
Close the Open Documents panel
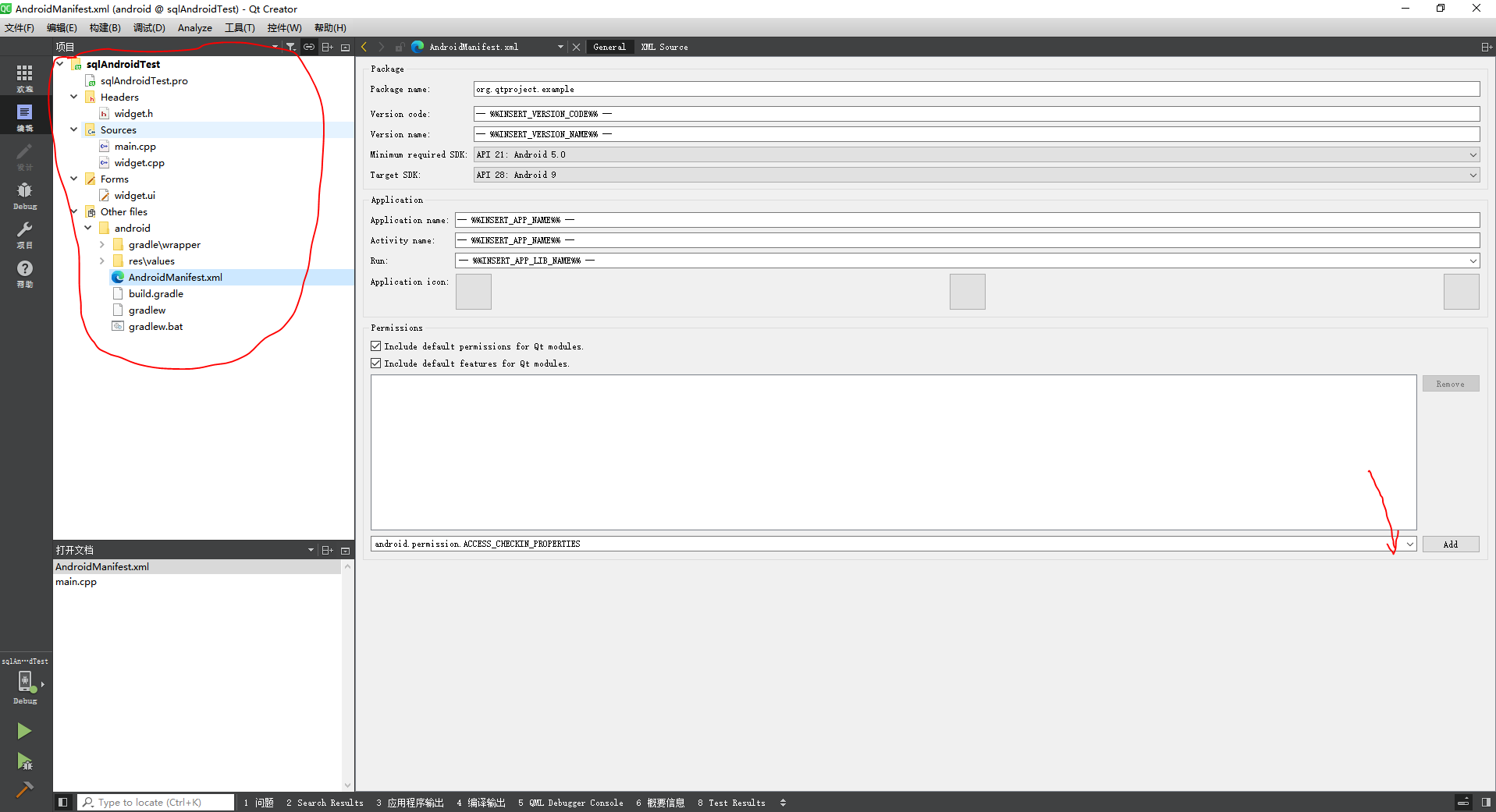point(345,550)
